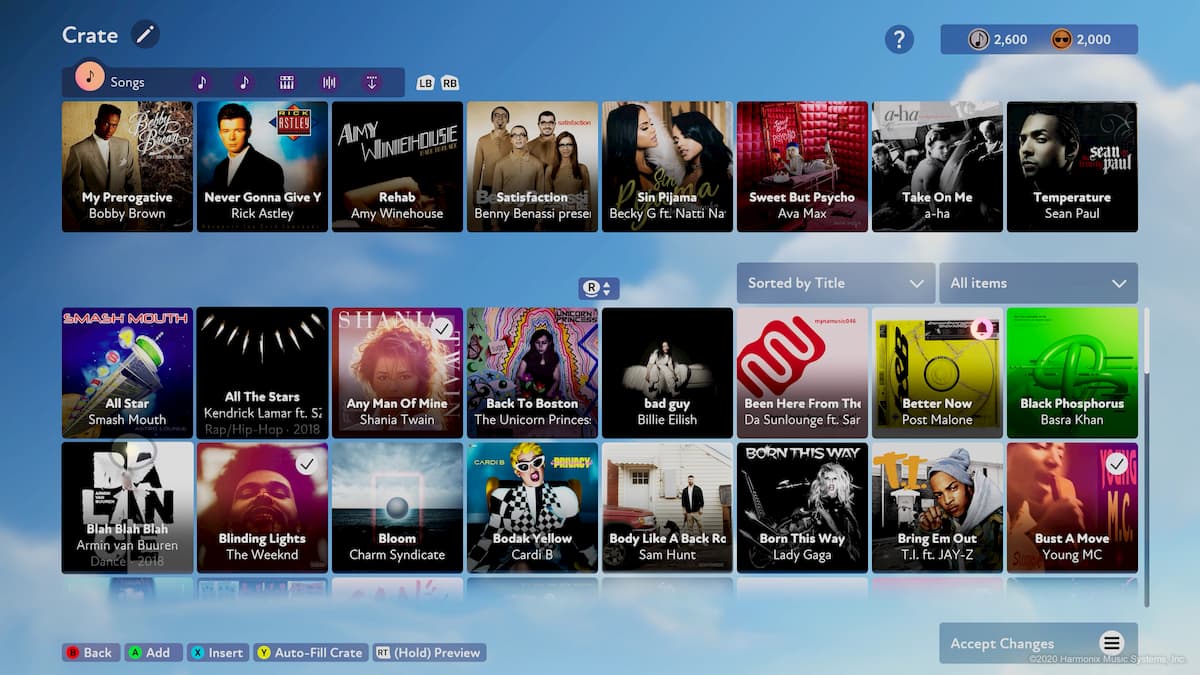Image resolution: width=1200 pixels, height=675 pixels.
Task: Click the R up-down sort toggle
Action: tap(599, 288)
